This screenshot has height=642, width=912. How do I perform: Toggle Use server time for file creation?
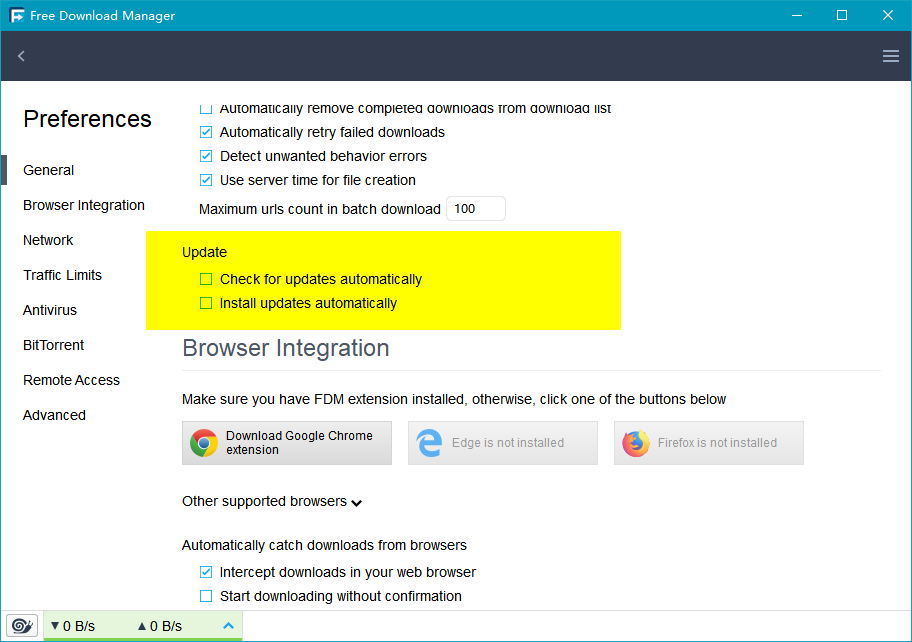point(206,180)
